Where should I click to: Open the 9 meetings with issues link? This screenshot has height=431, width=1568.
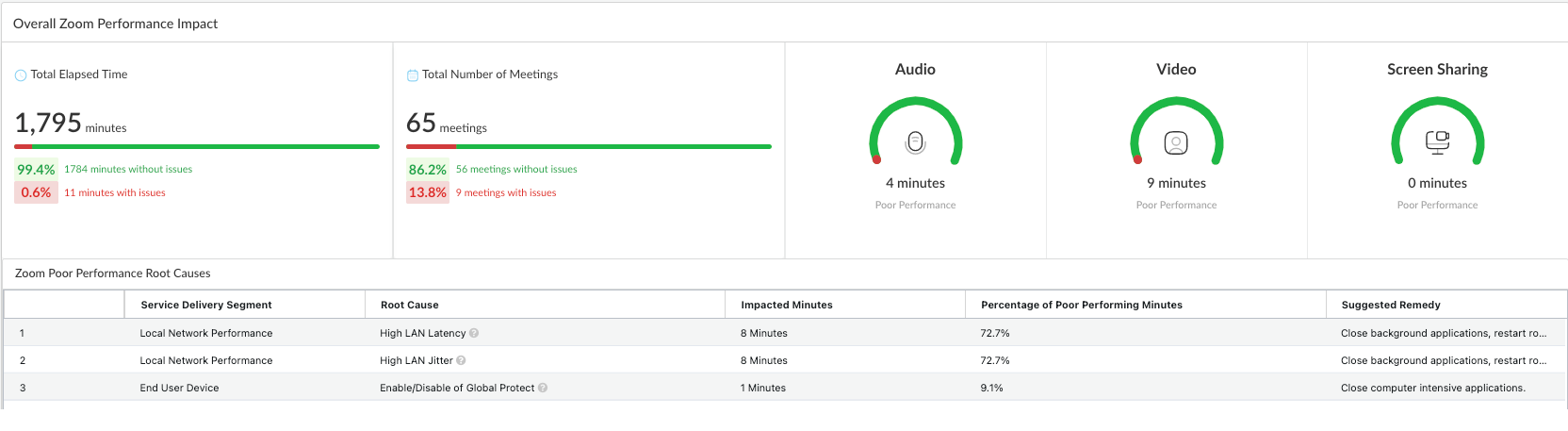click(506, 193)
